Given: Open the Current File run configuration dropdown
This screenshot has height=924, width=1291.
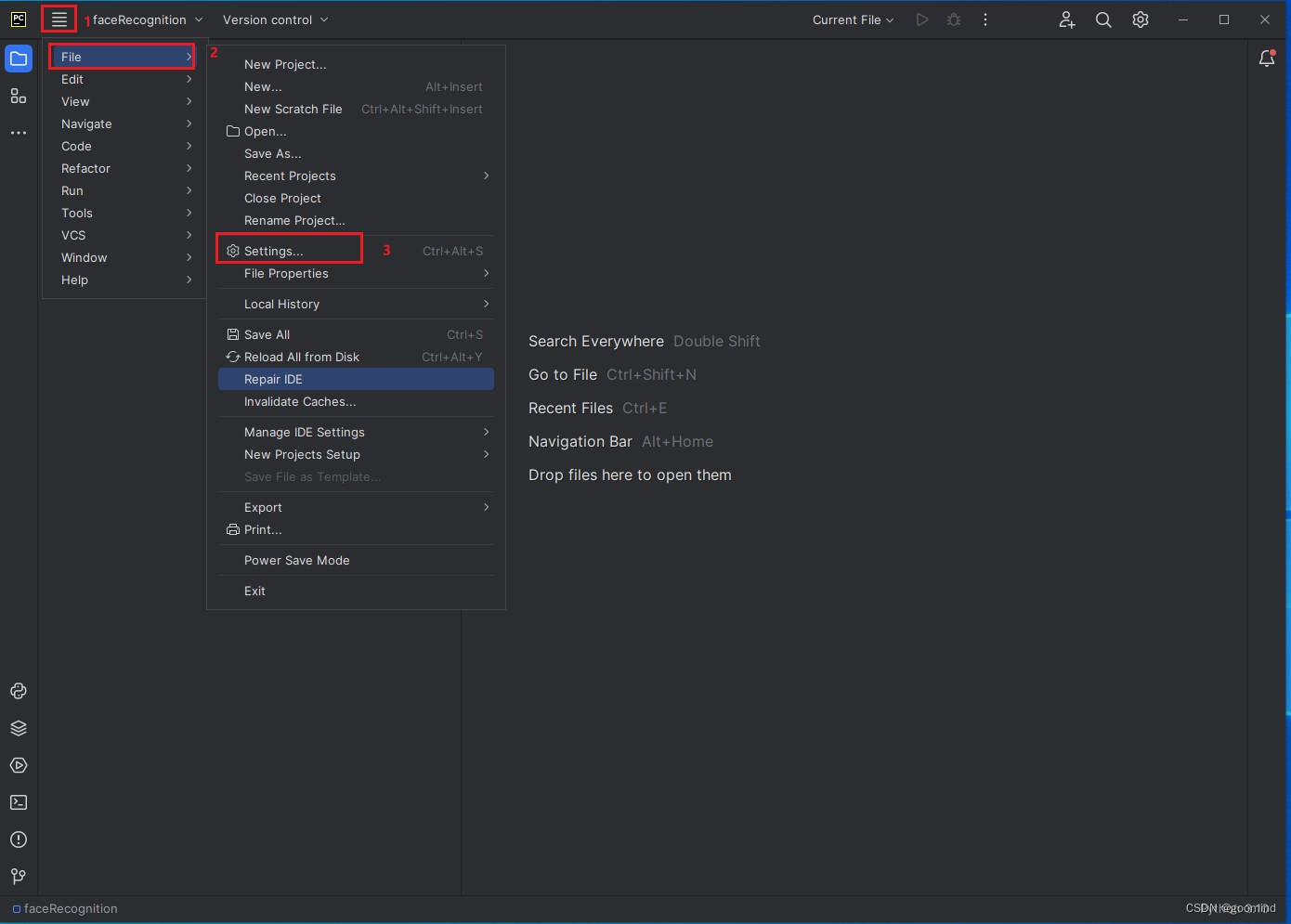Looking at the screenshot, I should click(853, 20).
